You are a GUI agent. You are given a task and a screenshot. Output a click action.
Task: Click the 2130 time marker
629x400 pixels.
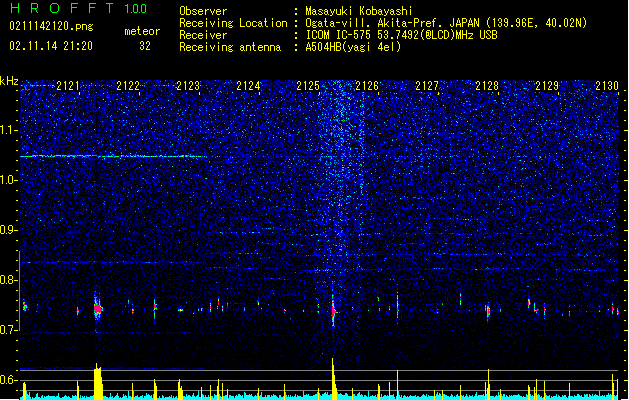[x=607, y=86]
